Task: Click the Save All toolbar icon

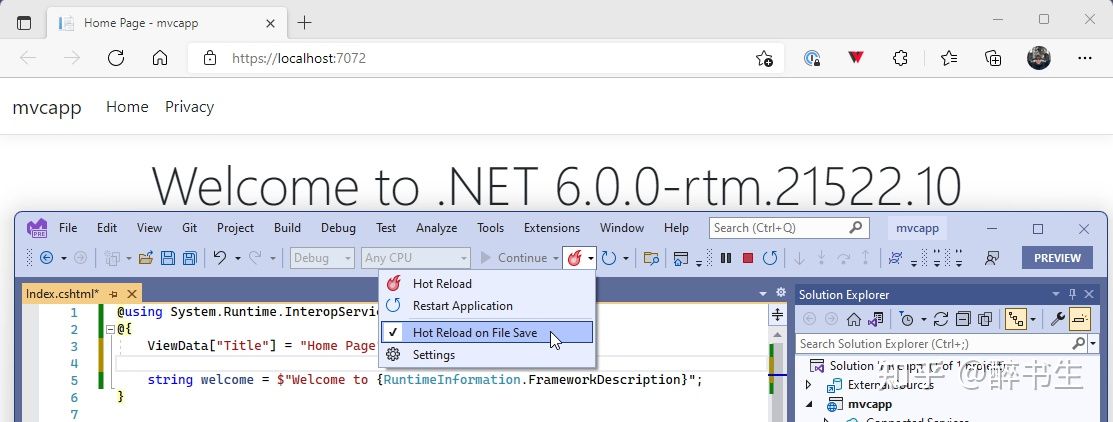Action: (x=190, y=258)
